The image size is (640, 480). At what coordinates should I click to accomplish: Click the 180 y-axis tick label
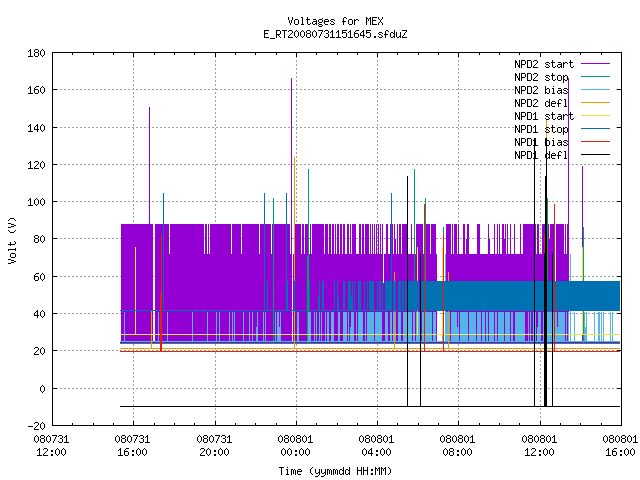36,53
